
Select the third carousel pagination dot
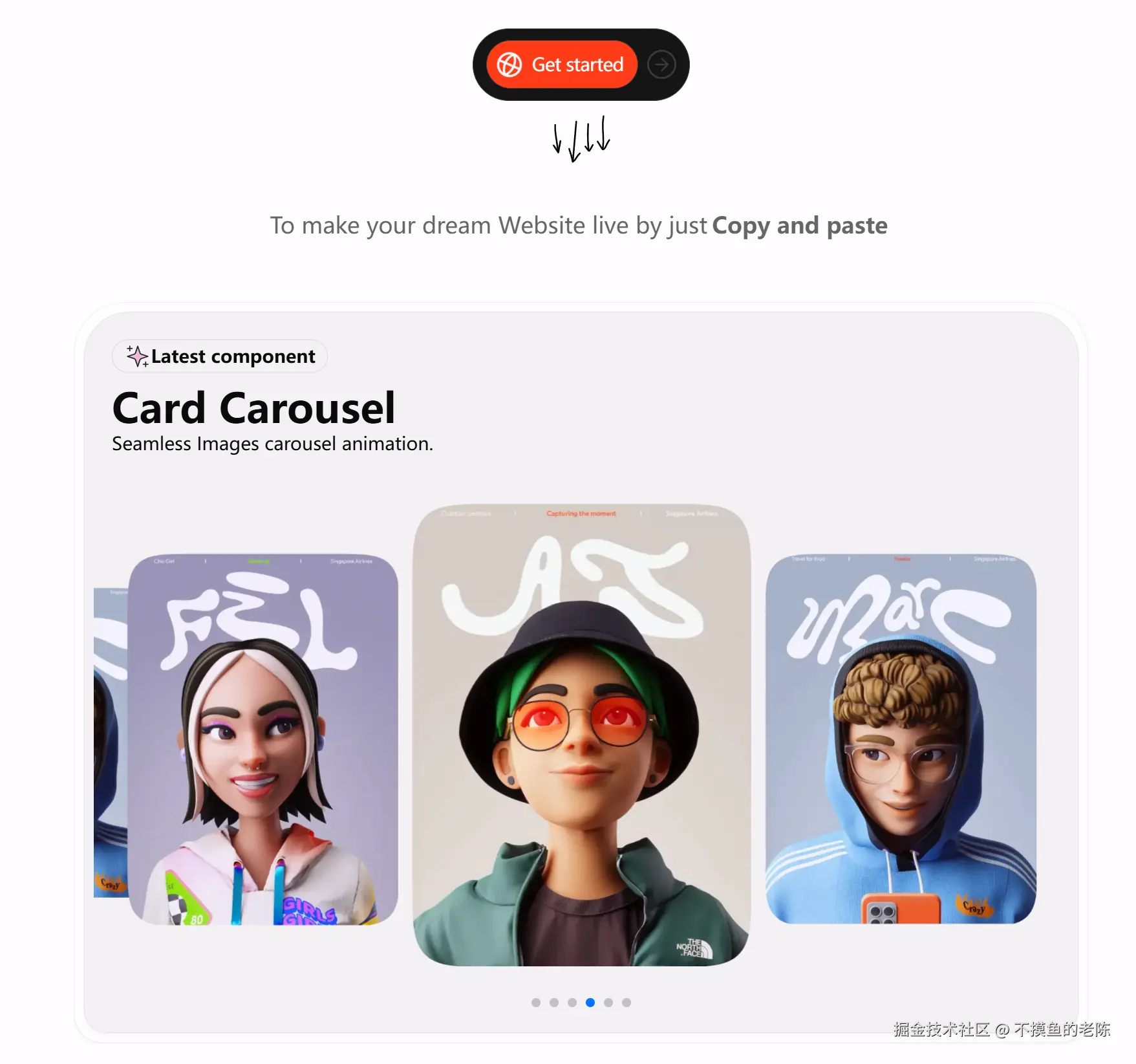click(572, 1003)
